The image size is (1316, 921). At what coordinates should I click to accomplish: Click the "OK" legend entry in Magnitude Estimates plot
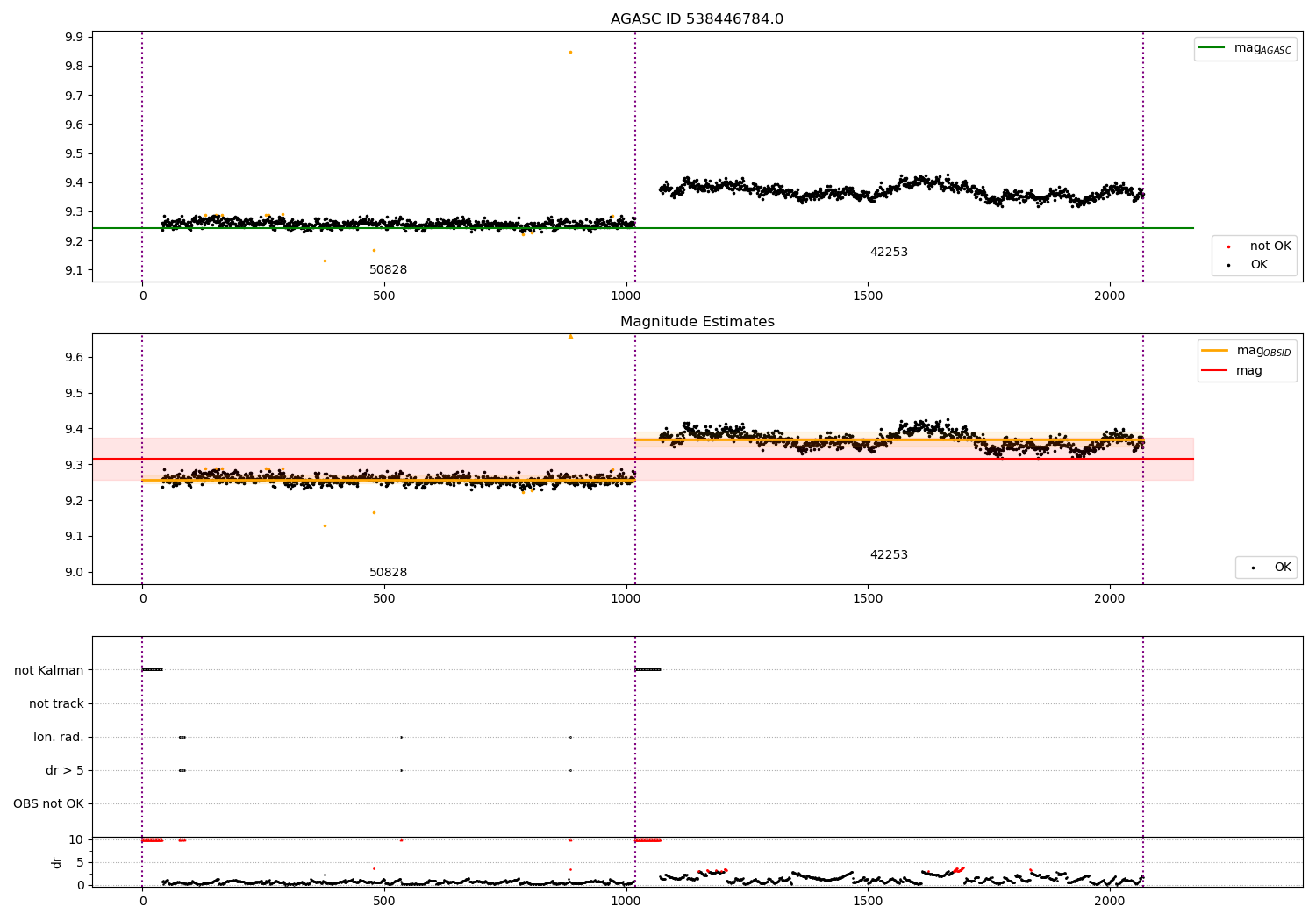[1271, 568]
